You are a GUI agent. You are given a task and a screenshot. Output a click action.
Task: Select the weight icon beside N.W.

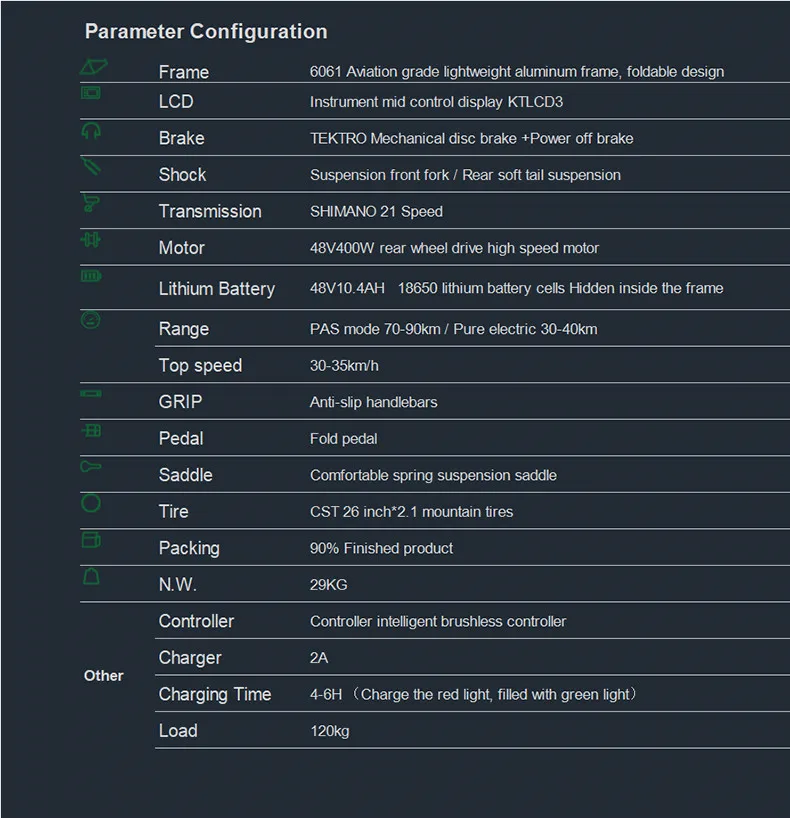click(x=91, y=576)
